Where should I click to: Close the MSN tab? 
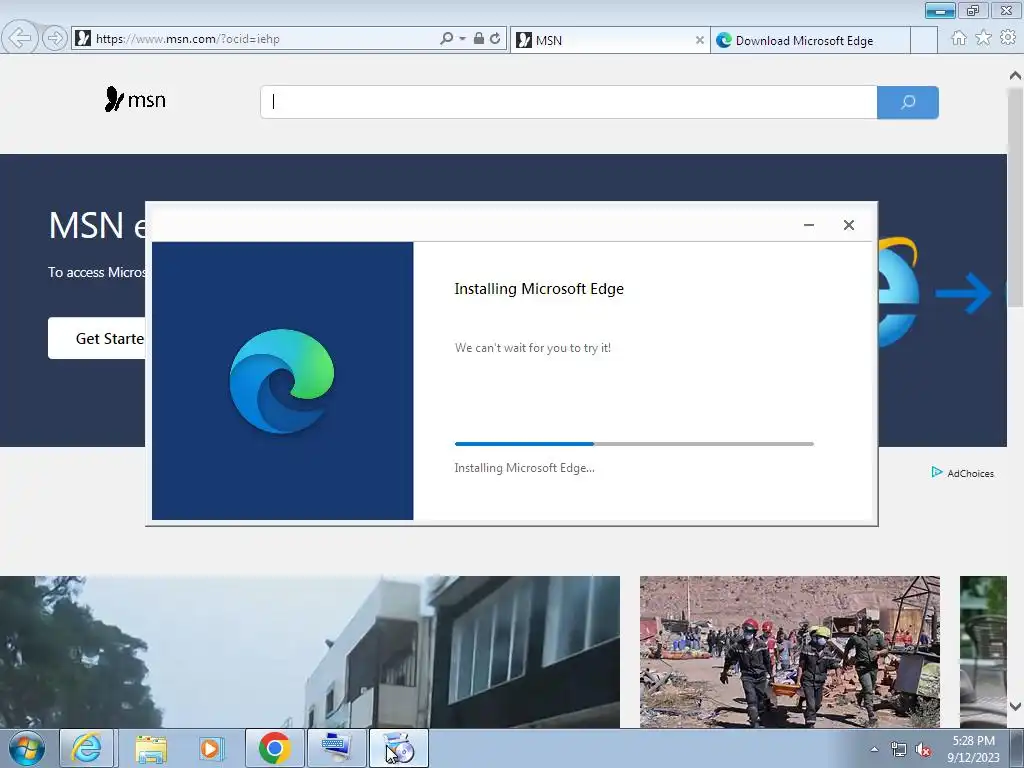tap(699, 40)
